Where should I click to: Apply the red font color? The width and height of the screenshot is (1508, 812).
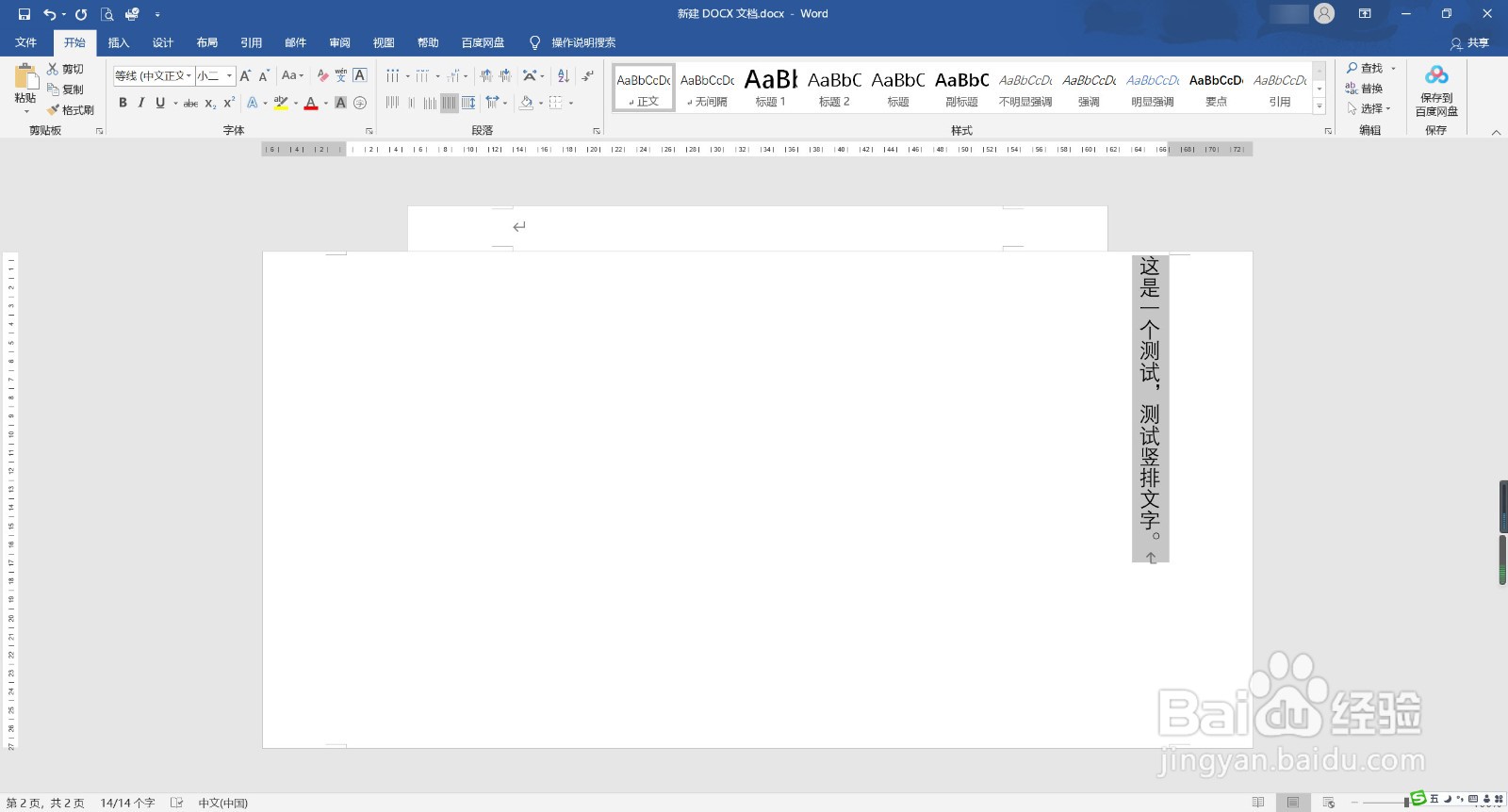[311, 103]
